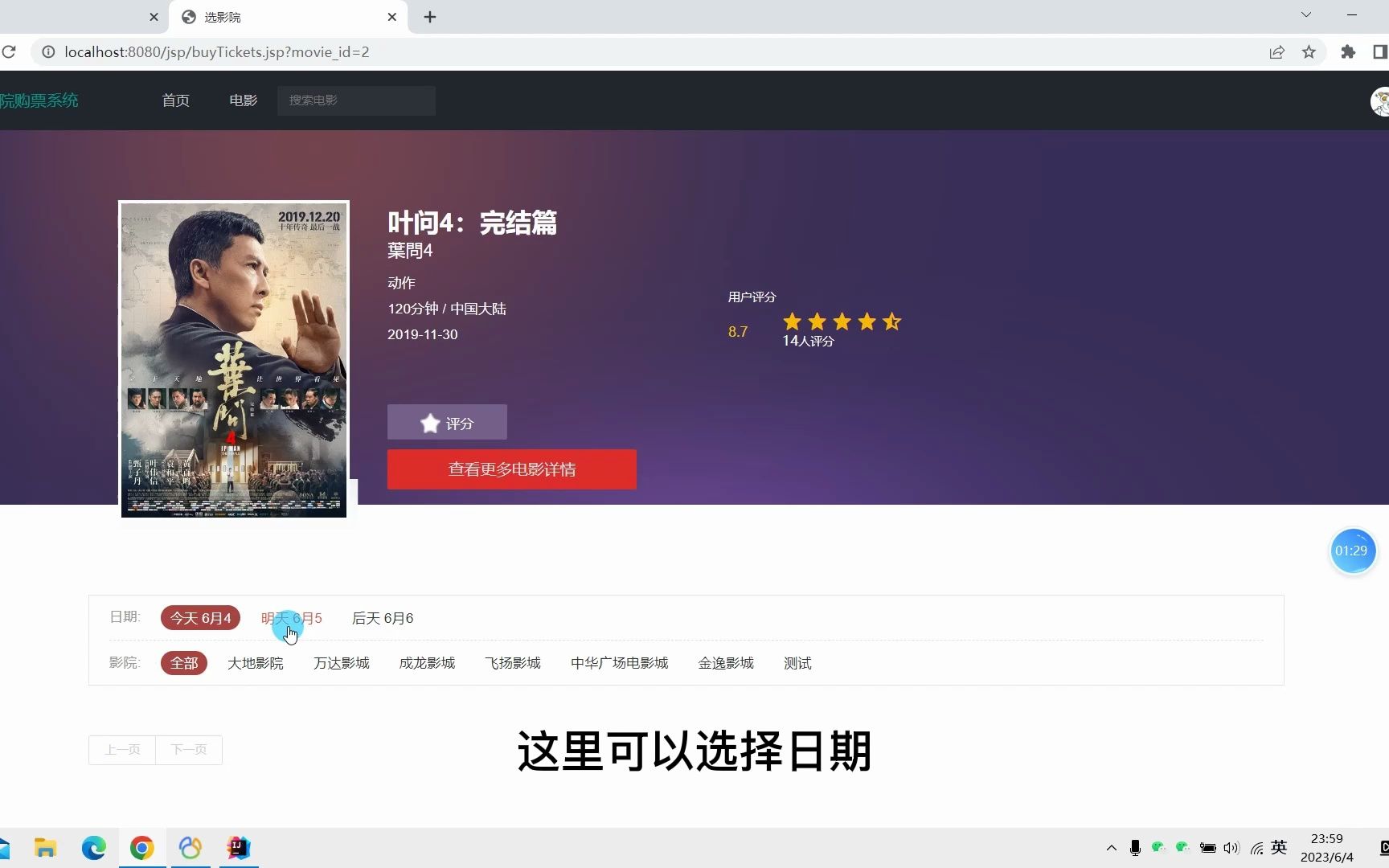Filter by 大地影院
This screenshot has height=868, width=1389.
[x=256, y=663]
